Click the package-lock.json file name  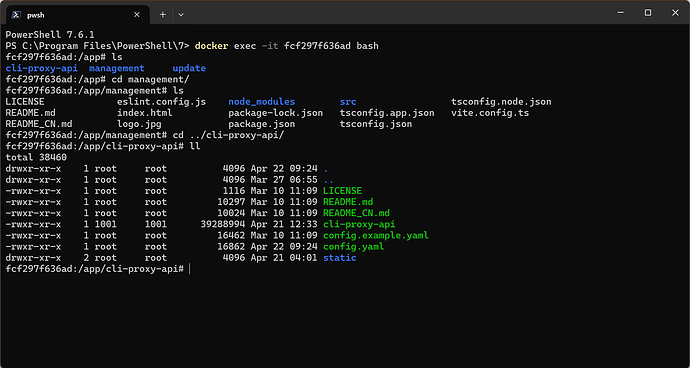(x=275, y=113)
